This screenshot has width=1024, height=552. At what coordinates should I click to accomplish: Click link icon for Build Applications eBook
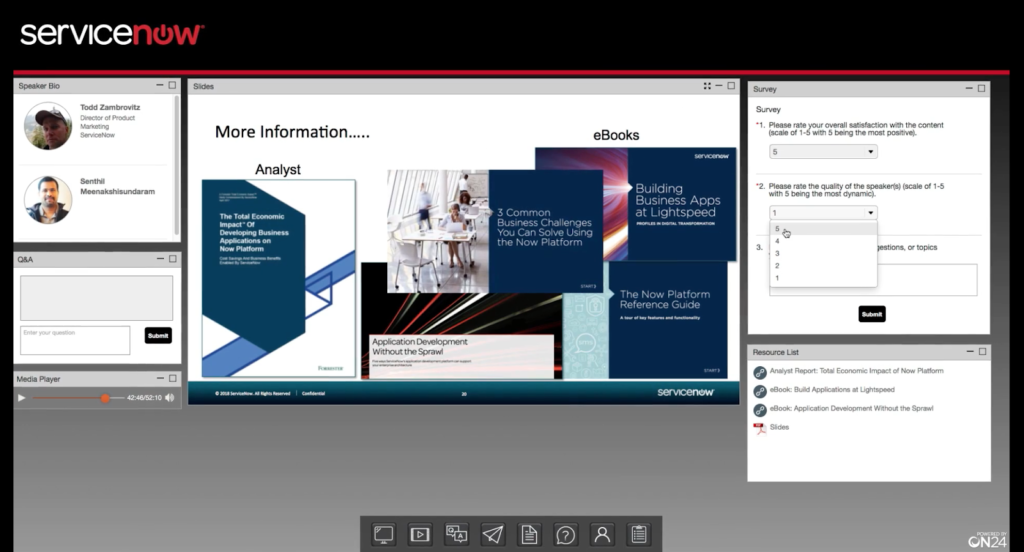pos(760,391)
